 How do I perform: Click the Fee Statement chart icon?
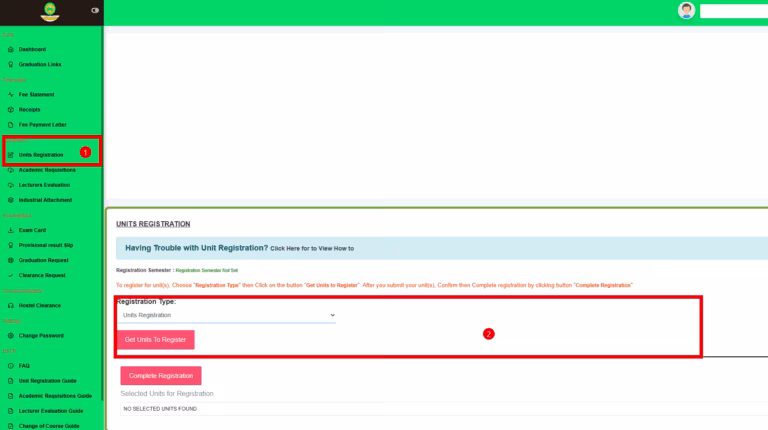pyautogui.click(x=11, y=95)
